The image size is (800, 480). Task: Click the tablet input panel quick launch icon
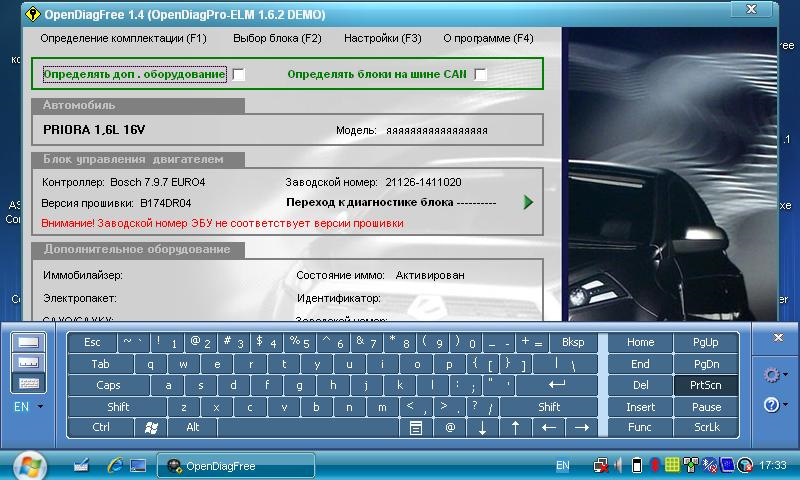coord(82,465)
